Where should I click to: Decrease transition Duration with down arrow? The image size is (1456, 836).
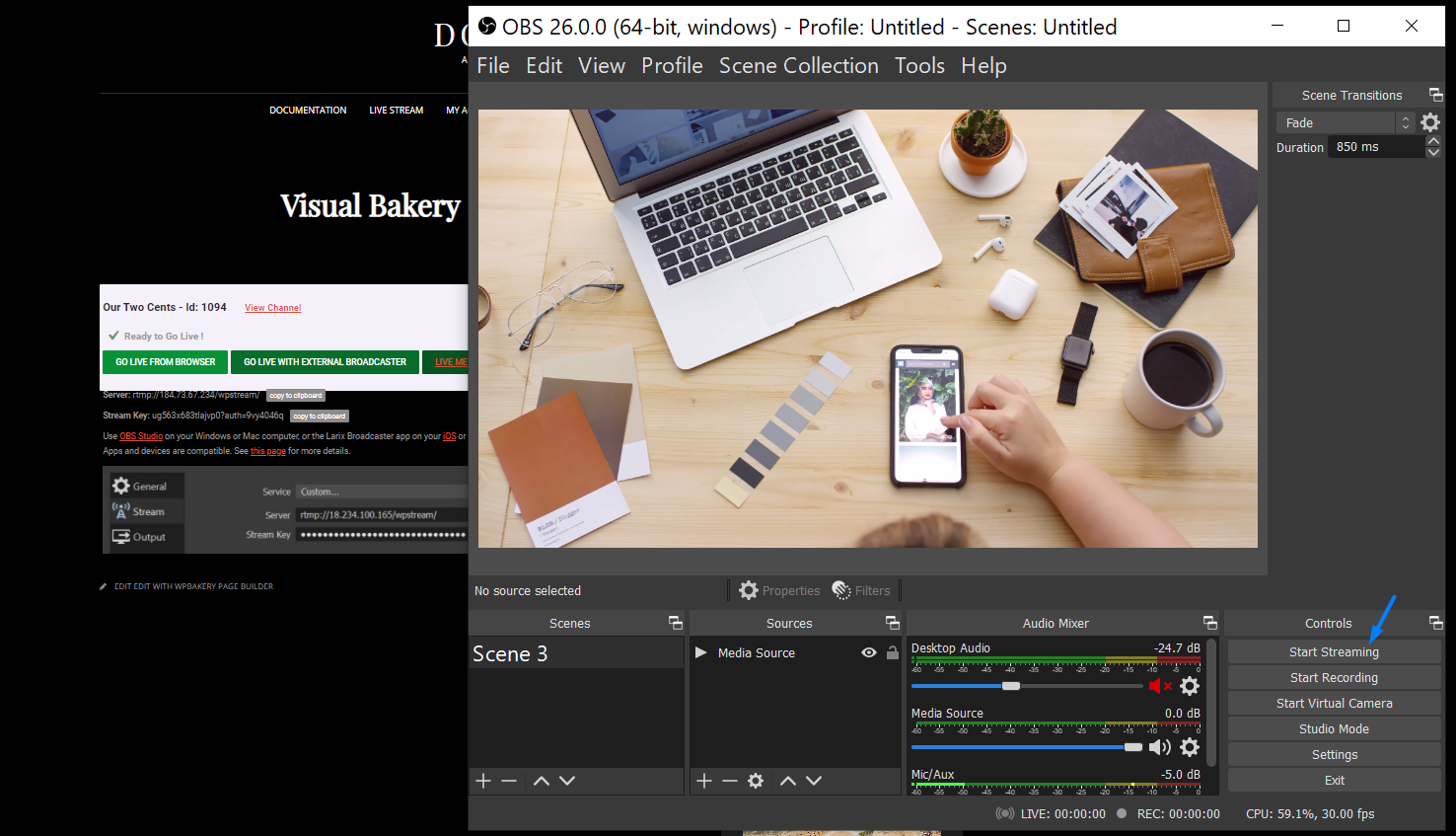(1433, 153)
